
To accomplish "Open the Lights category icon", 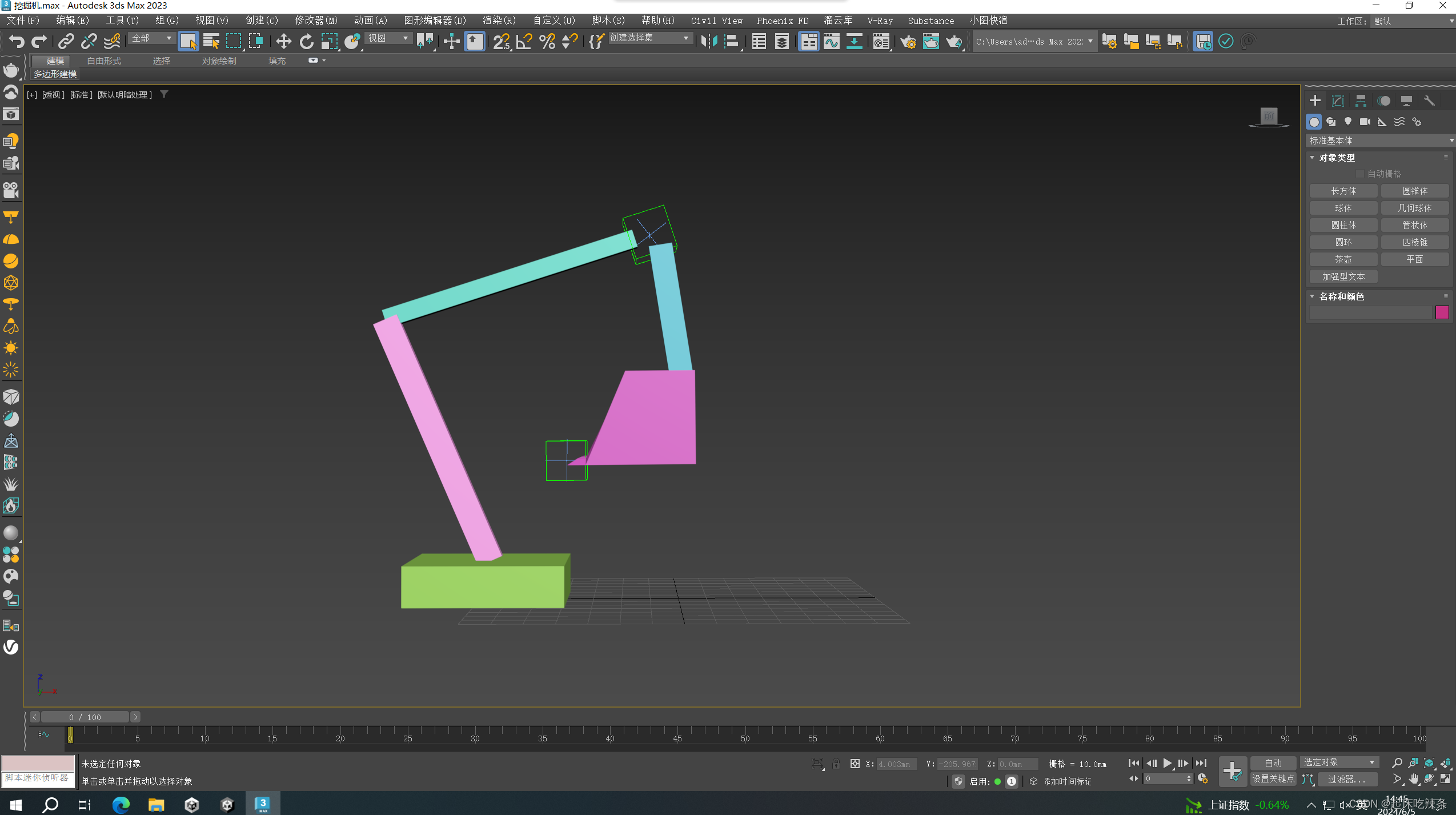I will (1348, 122).
